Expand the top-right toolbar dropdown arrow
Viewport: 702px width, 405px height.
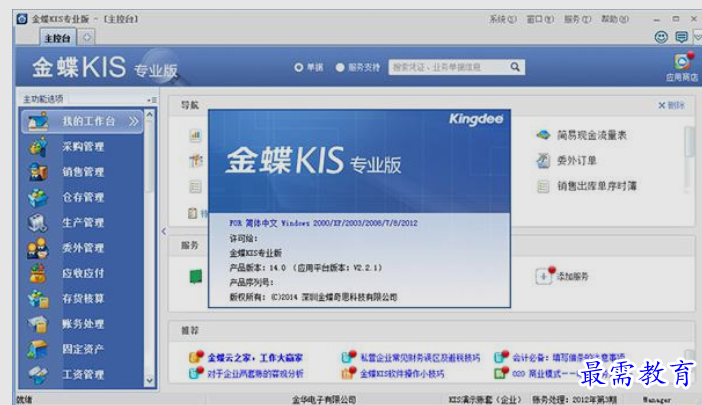698,37
